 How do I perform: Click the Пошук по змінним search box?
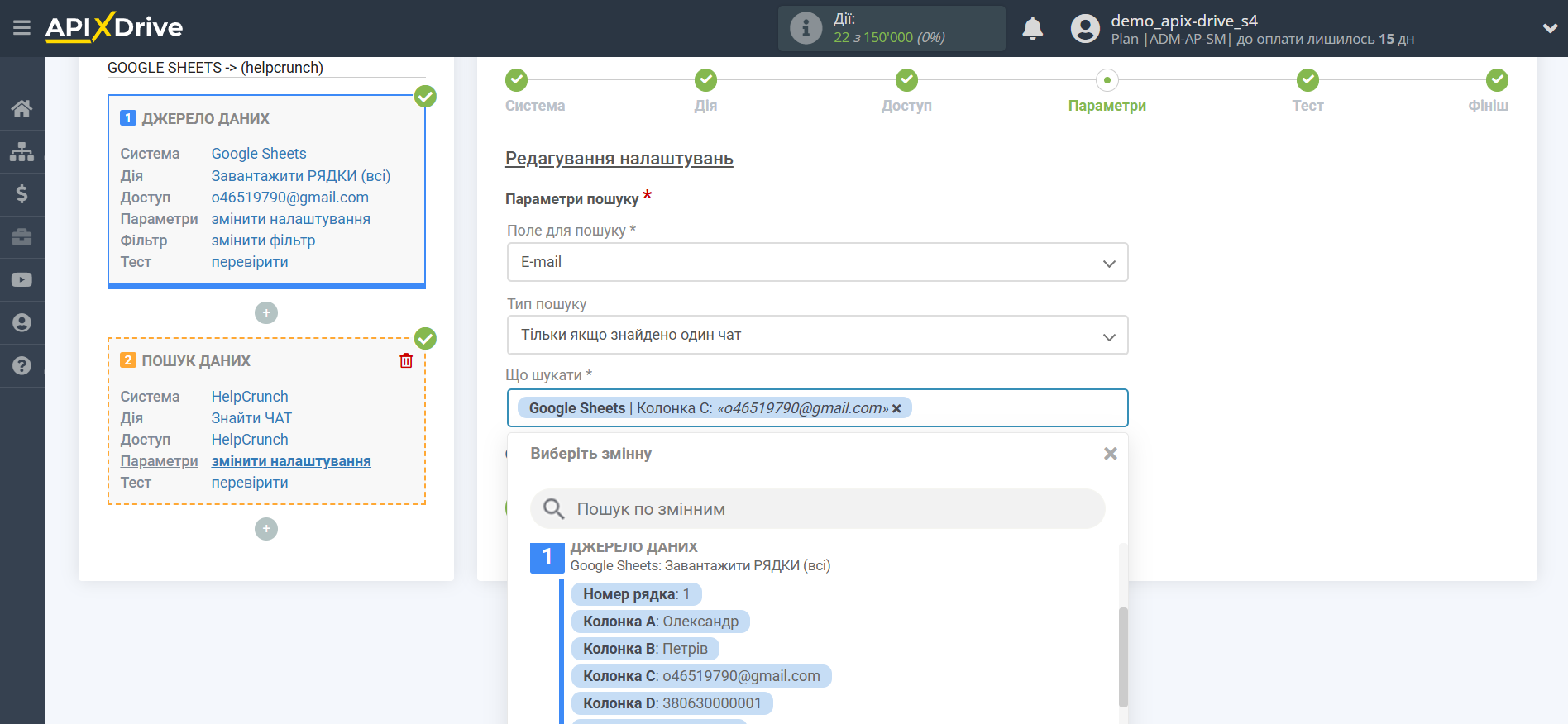click(x=817, y=509)
